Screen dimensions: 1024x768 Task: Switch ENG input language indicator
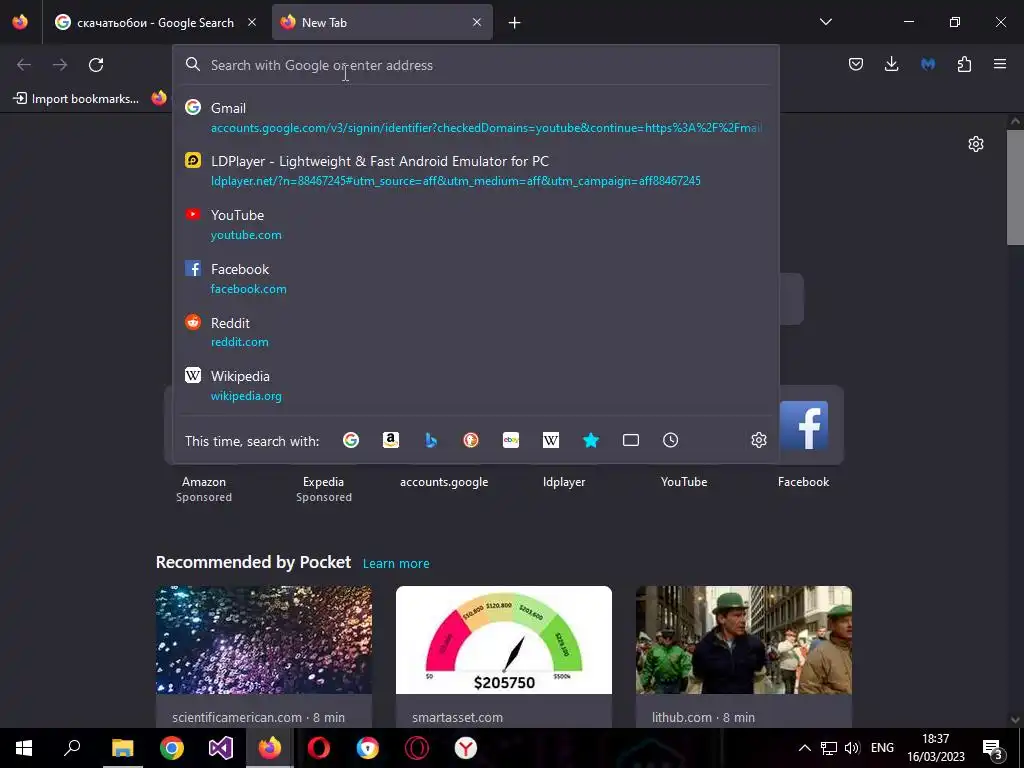[882, 748]
